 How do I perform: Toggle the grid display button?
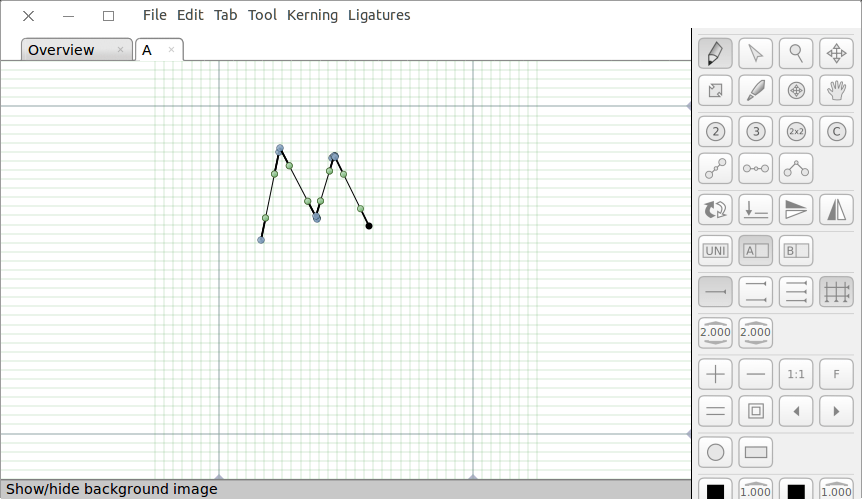(x=836, y=291)
